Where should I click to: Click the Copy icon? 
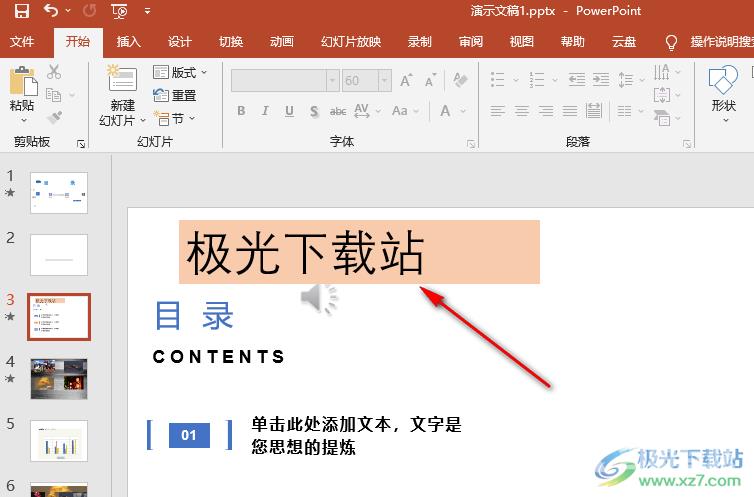tap(53, 95)
